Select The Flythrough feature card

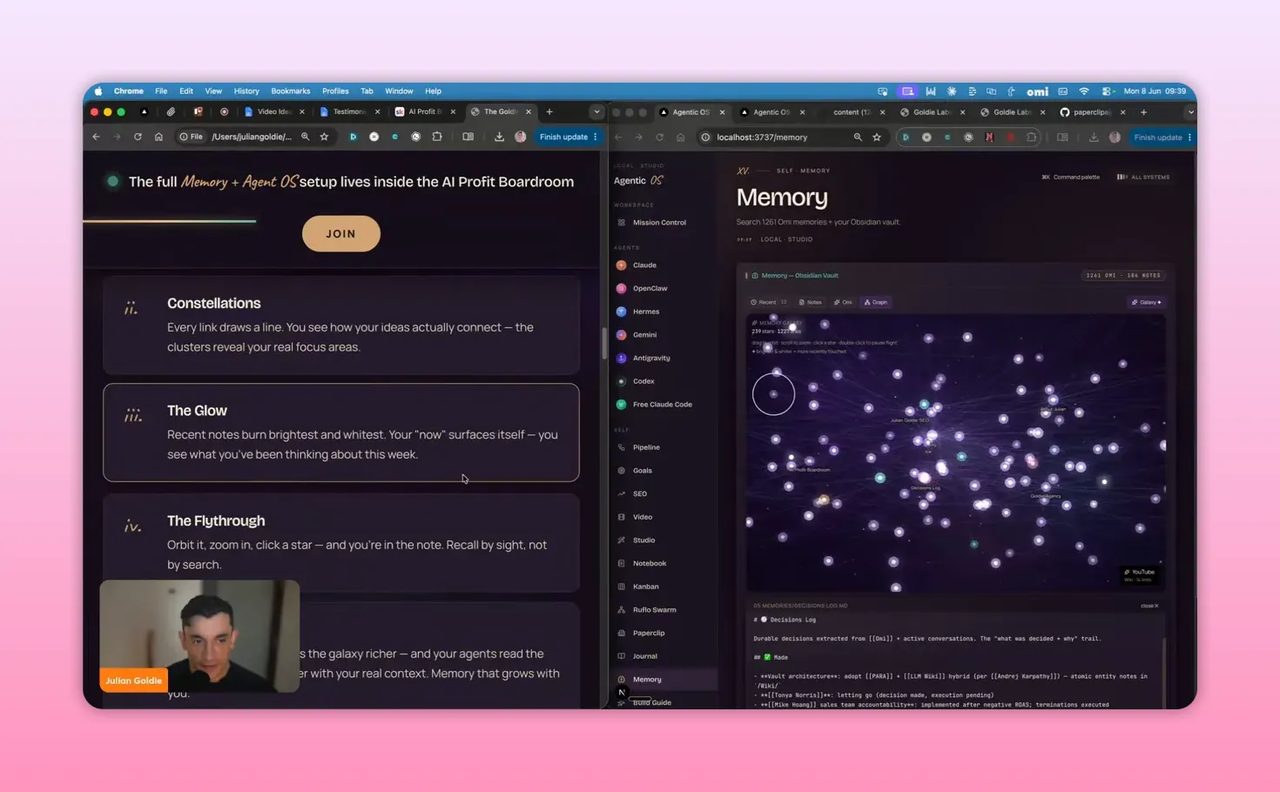click(x=341, y=542)
